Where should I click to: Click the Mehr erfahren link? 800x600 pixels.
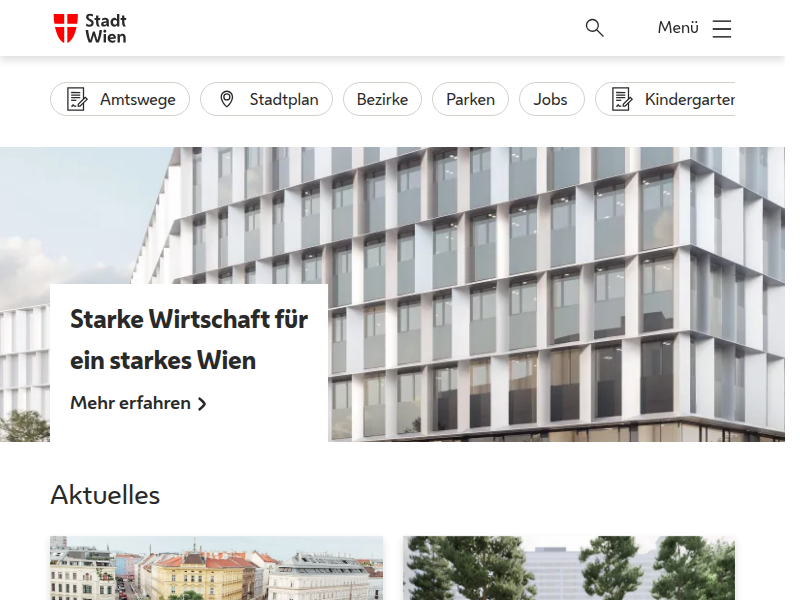coord(130,403)
